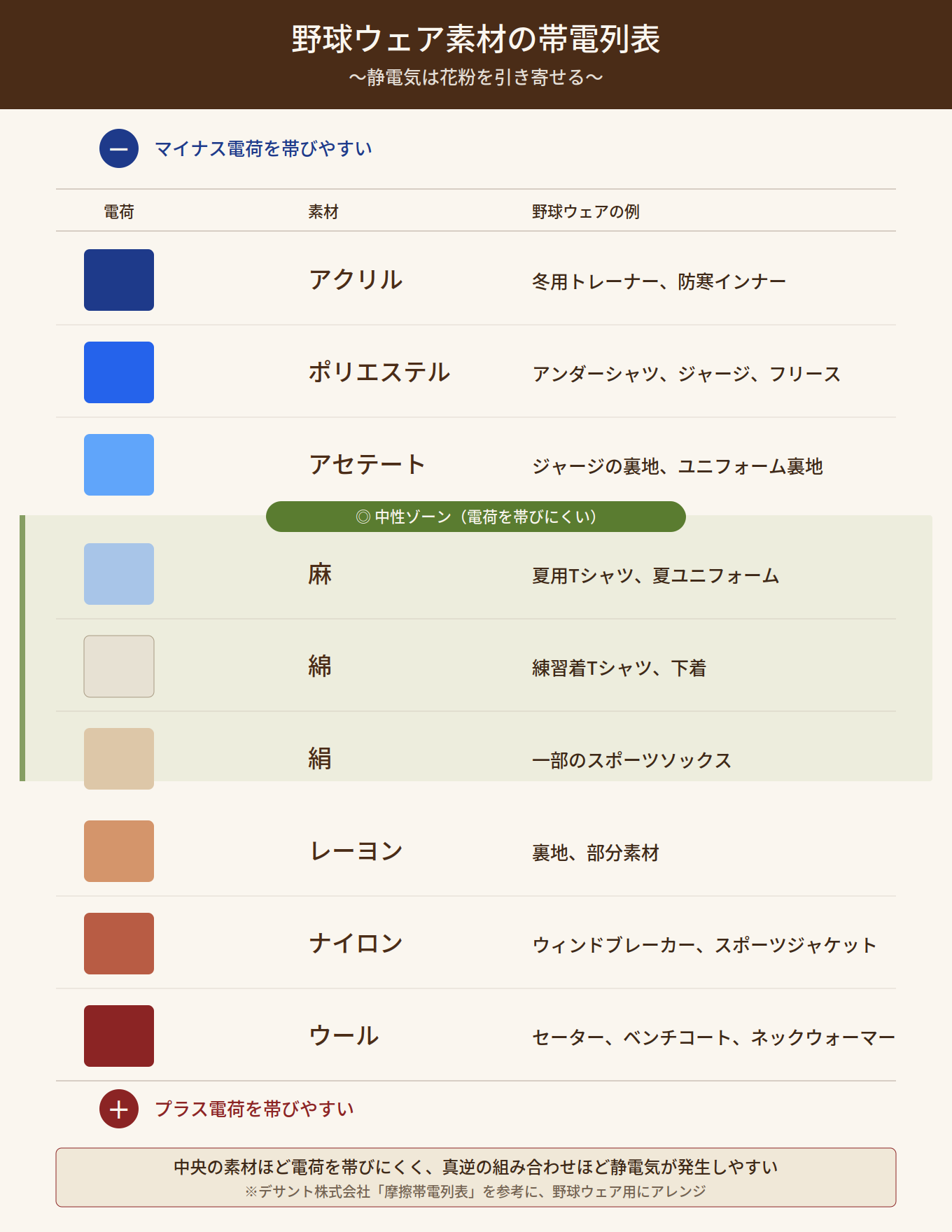Image resolution: width=952 pixels, height=1232 pixels.
Task: Click the マイナス電荷を帯びやすい label
Action: [x=263, y=148]
